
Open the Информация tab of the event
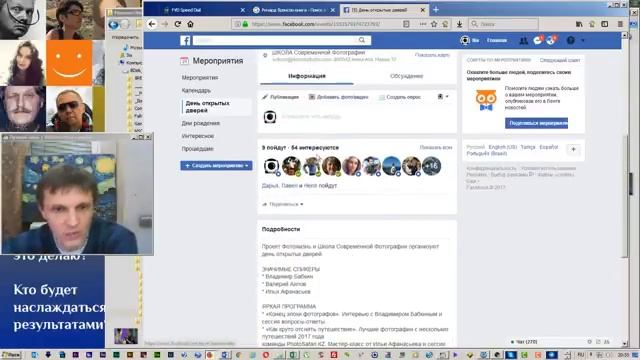coord(307,76)
